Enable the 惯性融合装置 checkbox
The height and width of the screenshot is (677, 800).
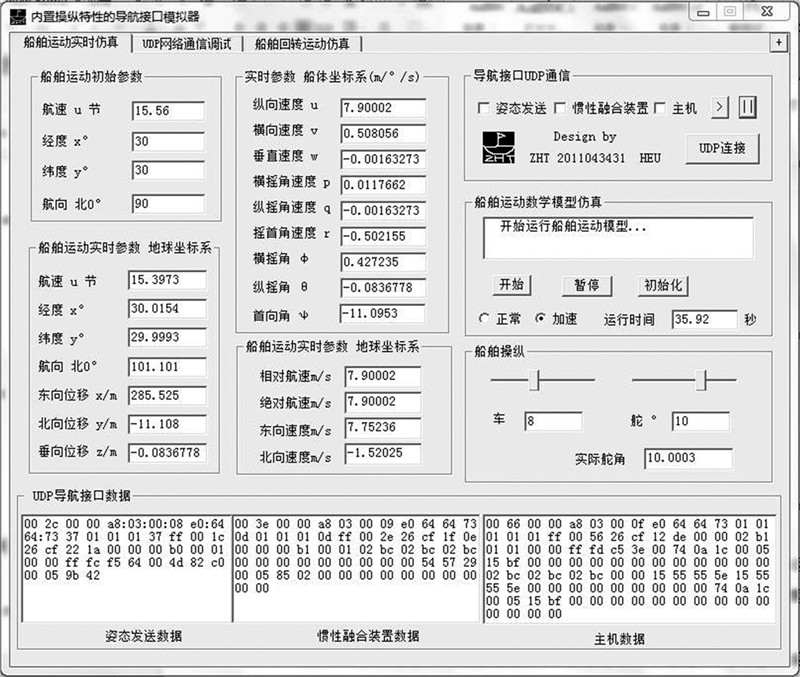559,107
